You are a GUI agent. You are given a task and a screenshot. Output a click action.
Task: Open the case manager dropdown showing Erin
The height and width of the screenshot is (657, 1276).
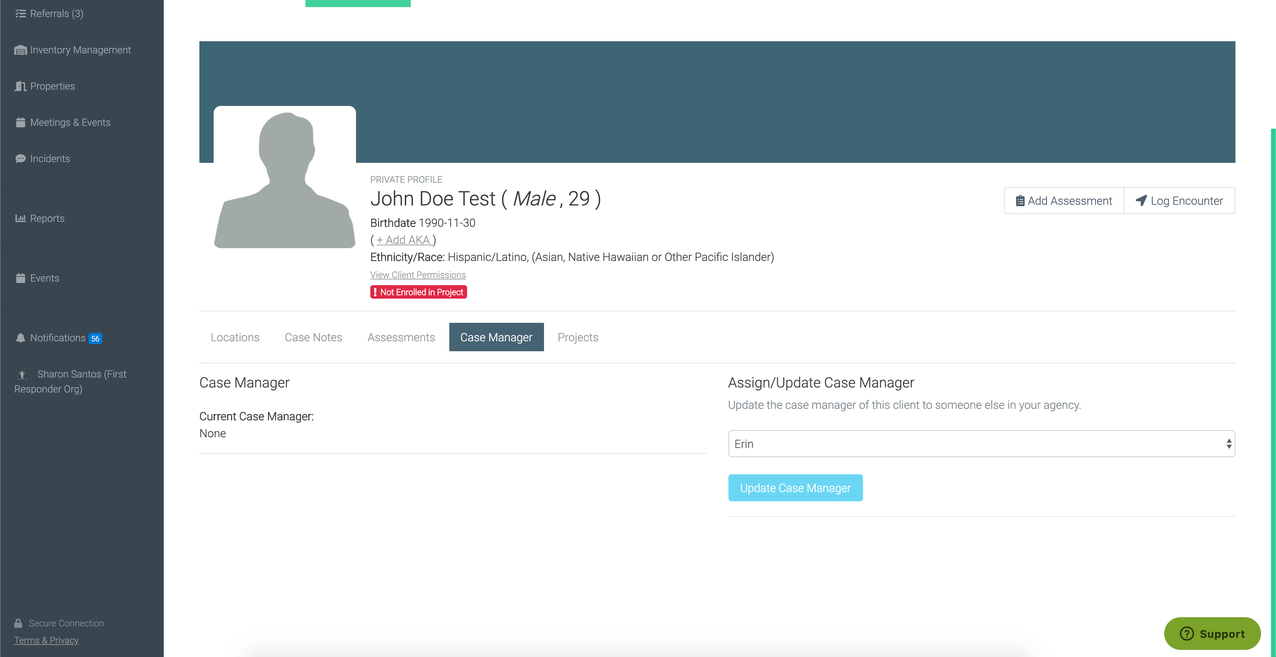tap(981, 444)
